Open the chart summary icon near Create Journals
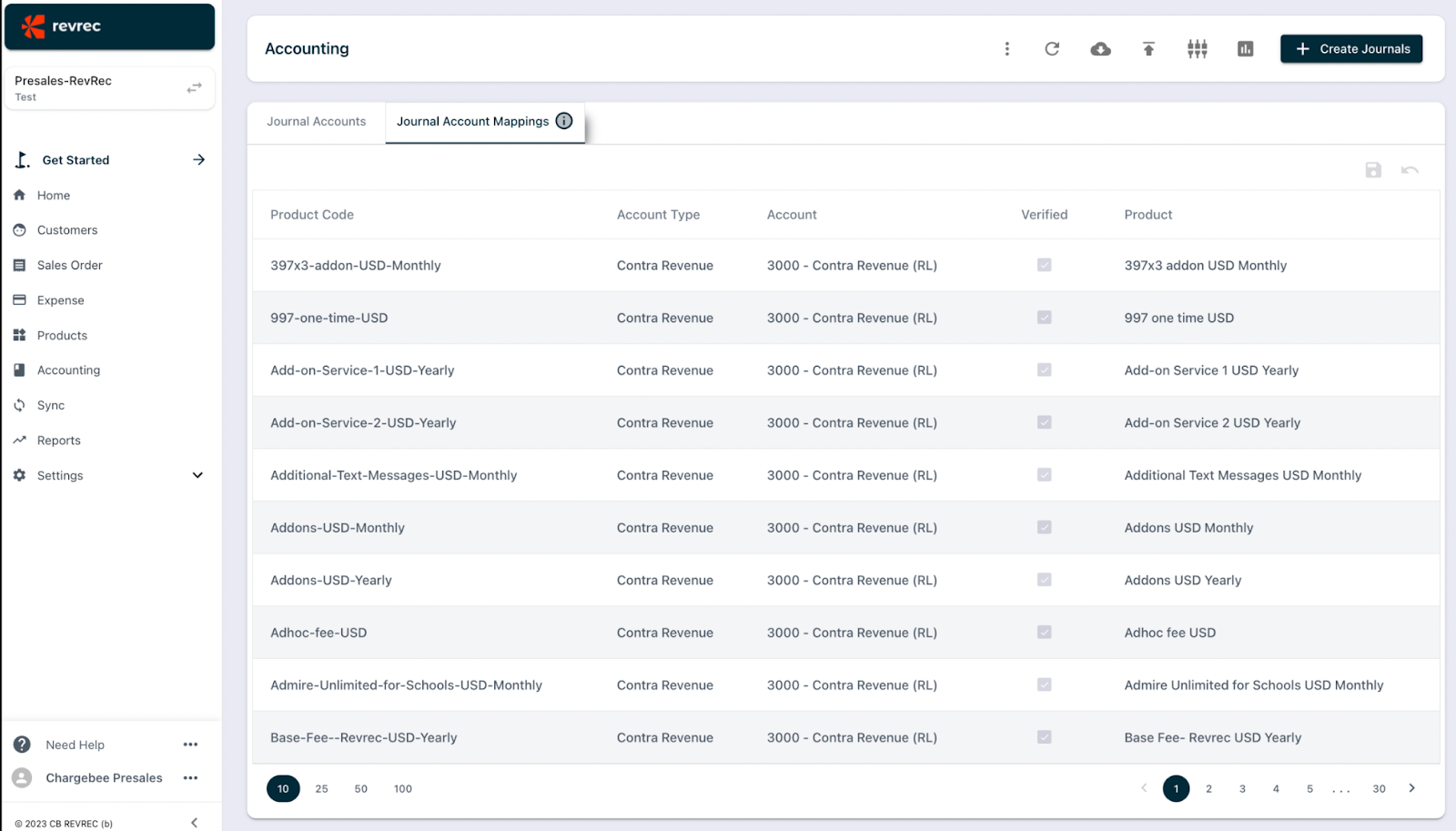This screenshot has height=831, width=1456. point(1245,48)
